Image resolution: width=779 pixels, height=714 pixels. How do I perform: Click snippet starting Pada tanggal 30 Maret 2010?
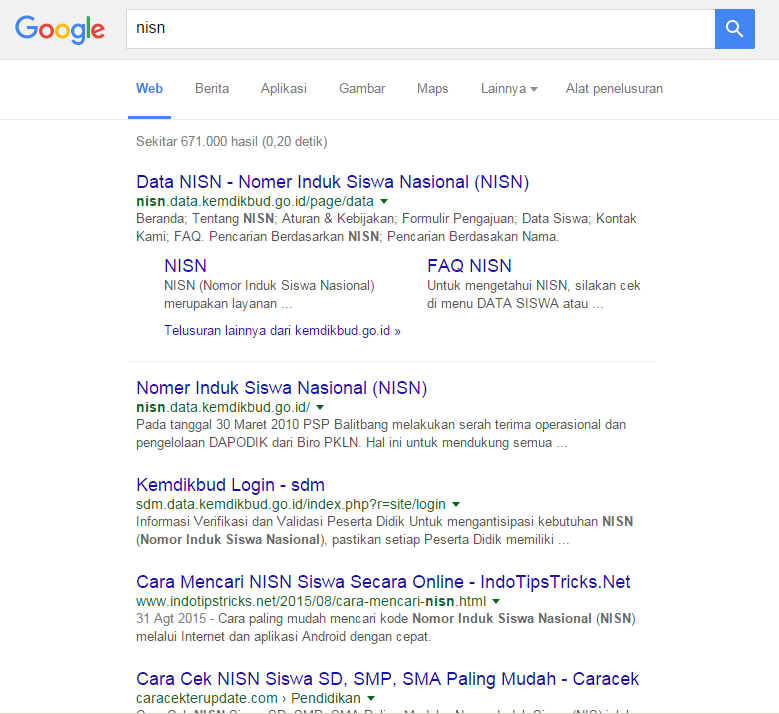(x=381, y=434)
